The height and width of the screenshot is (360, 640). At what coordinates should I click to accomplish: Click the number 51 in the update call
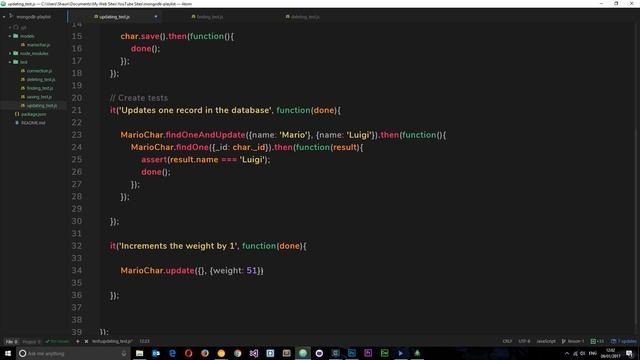[251, 271]
